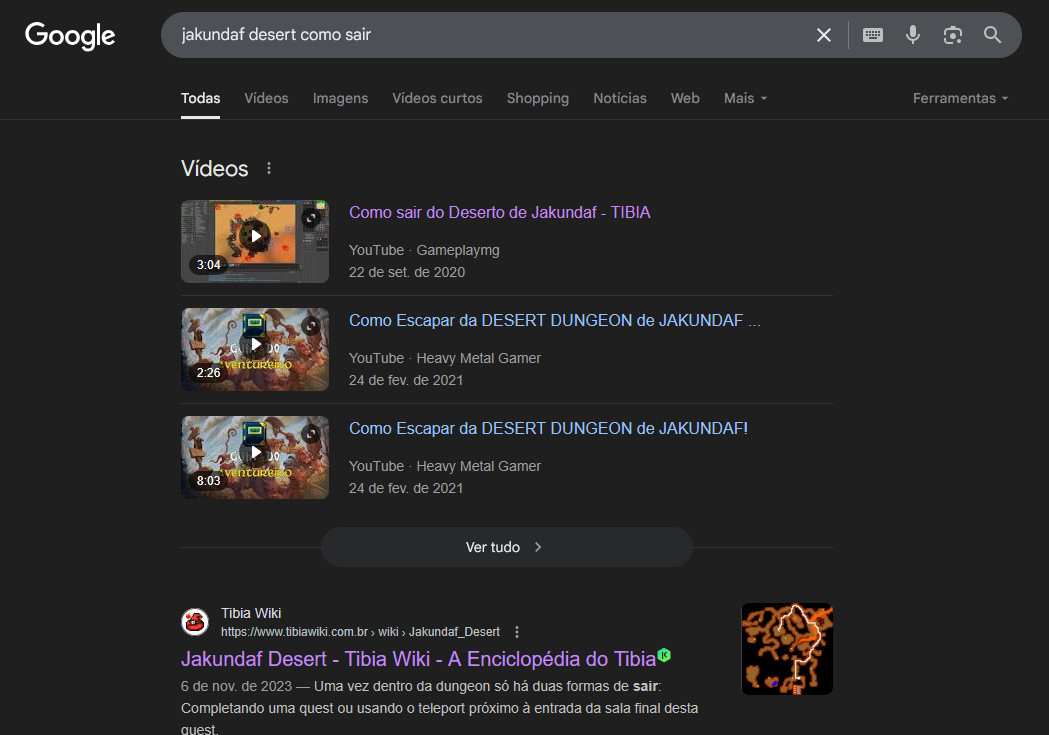Click the green badge after Tibia Wiki title
Viewport: 1049px width, 735px height.
tap(664, 655)
